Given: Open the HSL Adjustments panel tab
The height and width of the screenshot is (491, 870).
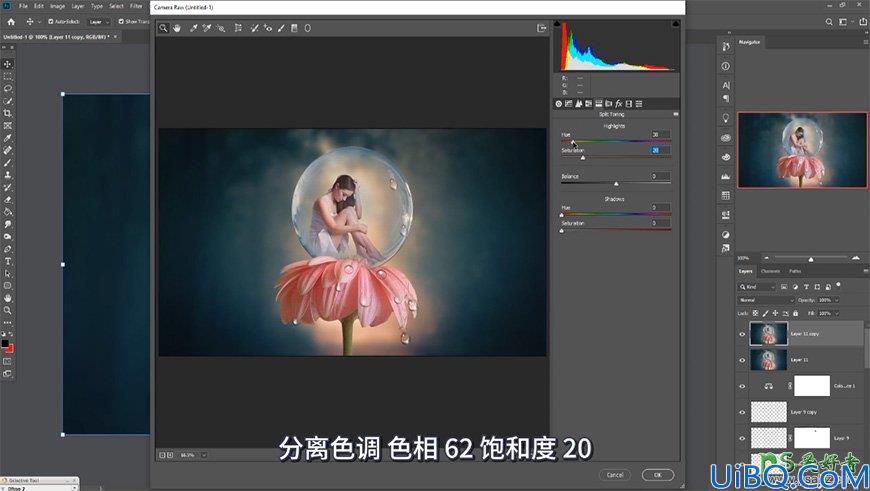Looking at the screenshot, I should 589,104.
